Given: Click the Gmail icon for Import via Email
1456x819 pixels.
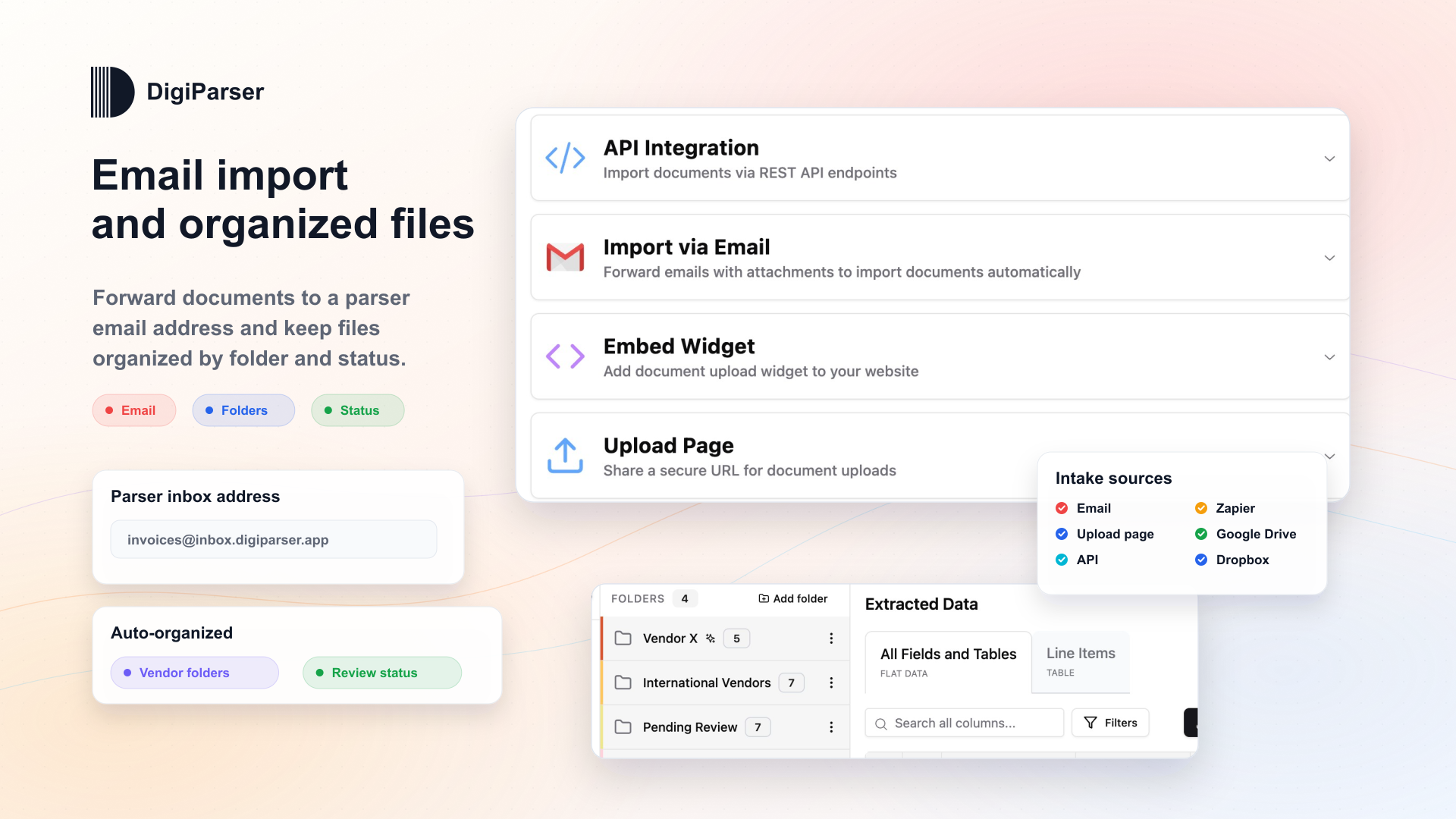Looking at the screenshot, I should click(565, 257).
